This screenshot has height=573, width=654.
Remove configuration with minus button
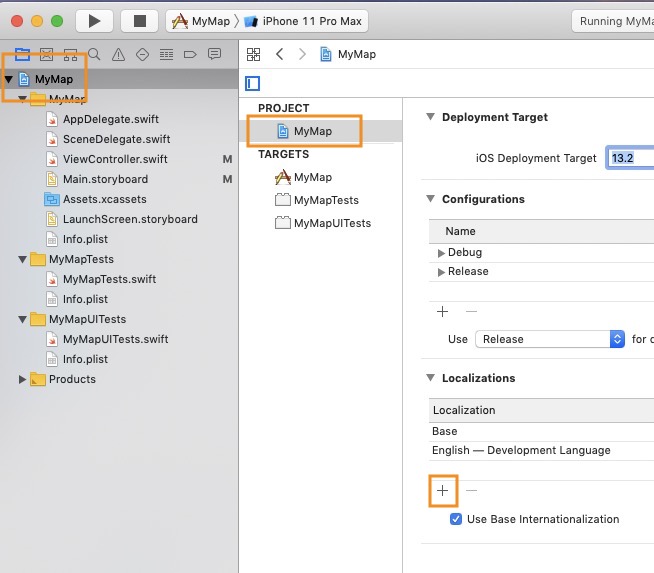(x=471, y=312)
